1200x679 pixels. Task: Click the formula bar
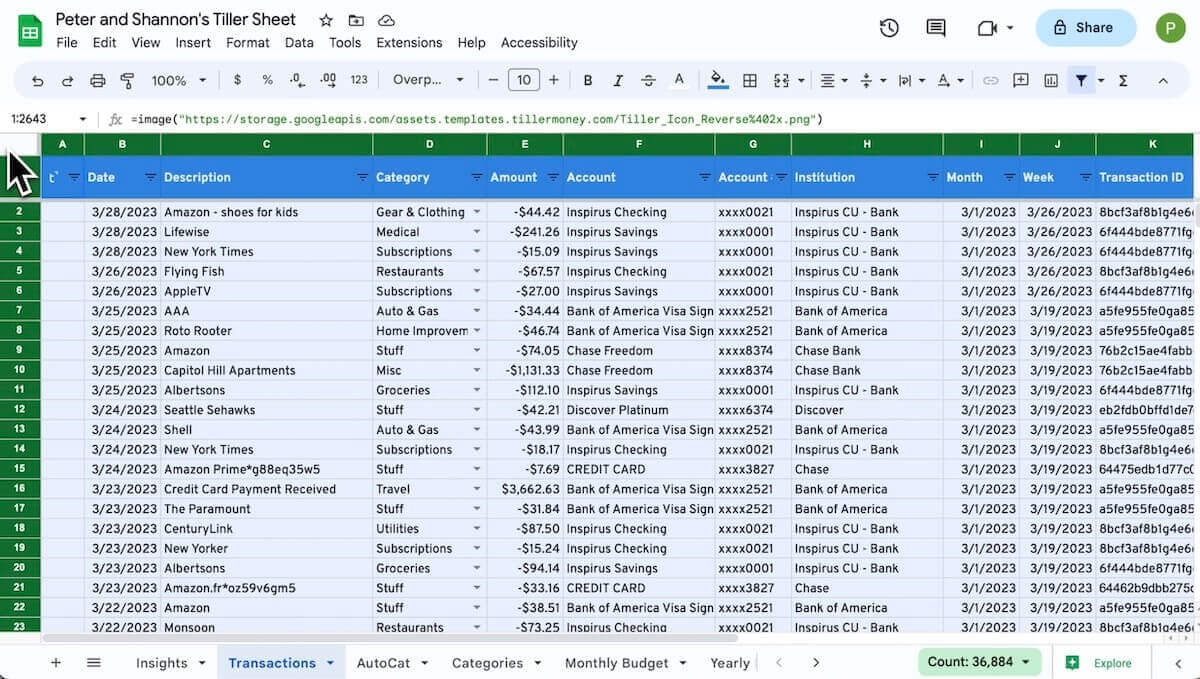pos(660,119)
